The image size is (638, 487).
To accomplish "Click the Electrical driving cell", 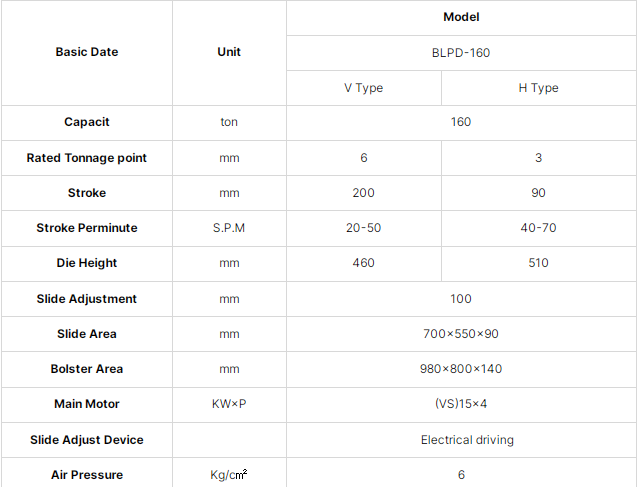I will pyautogui.click(x=461, y=440).
